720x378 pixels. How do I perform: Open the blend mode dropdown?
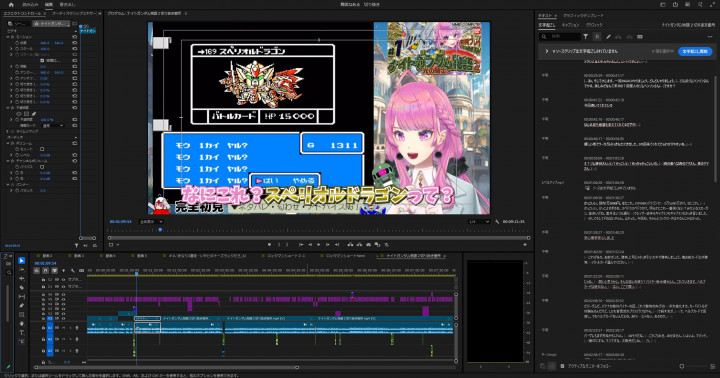53,125
